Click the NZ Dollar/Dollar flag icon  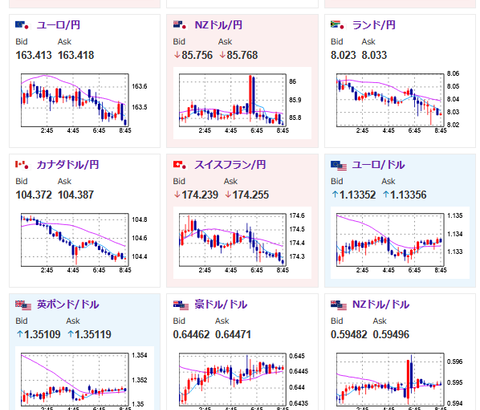(339, 305)
